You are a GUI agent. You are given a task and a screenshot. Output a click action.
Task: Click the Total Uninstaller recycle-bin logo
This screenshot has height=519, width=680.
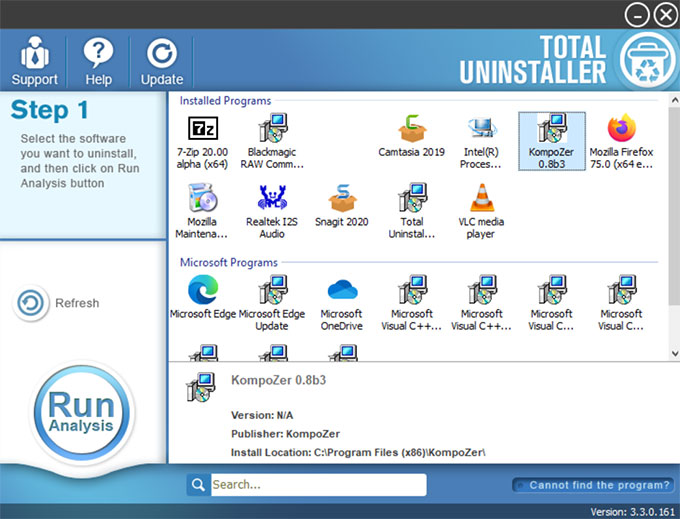click(647, 61)
